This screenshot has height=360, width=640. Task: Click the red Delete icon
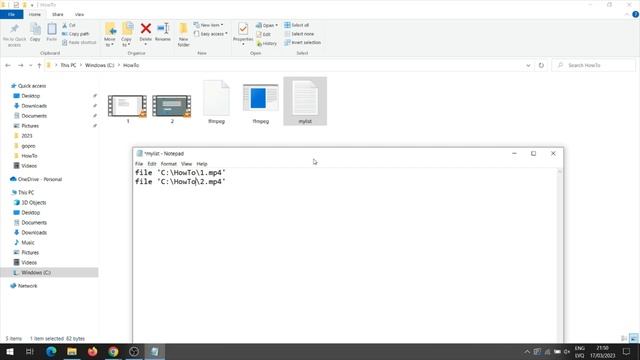tap(146, 29)
